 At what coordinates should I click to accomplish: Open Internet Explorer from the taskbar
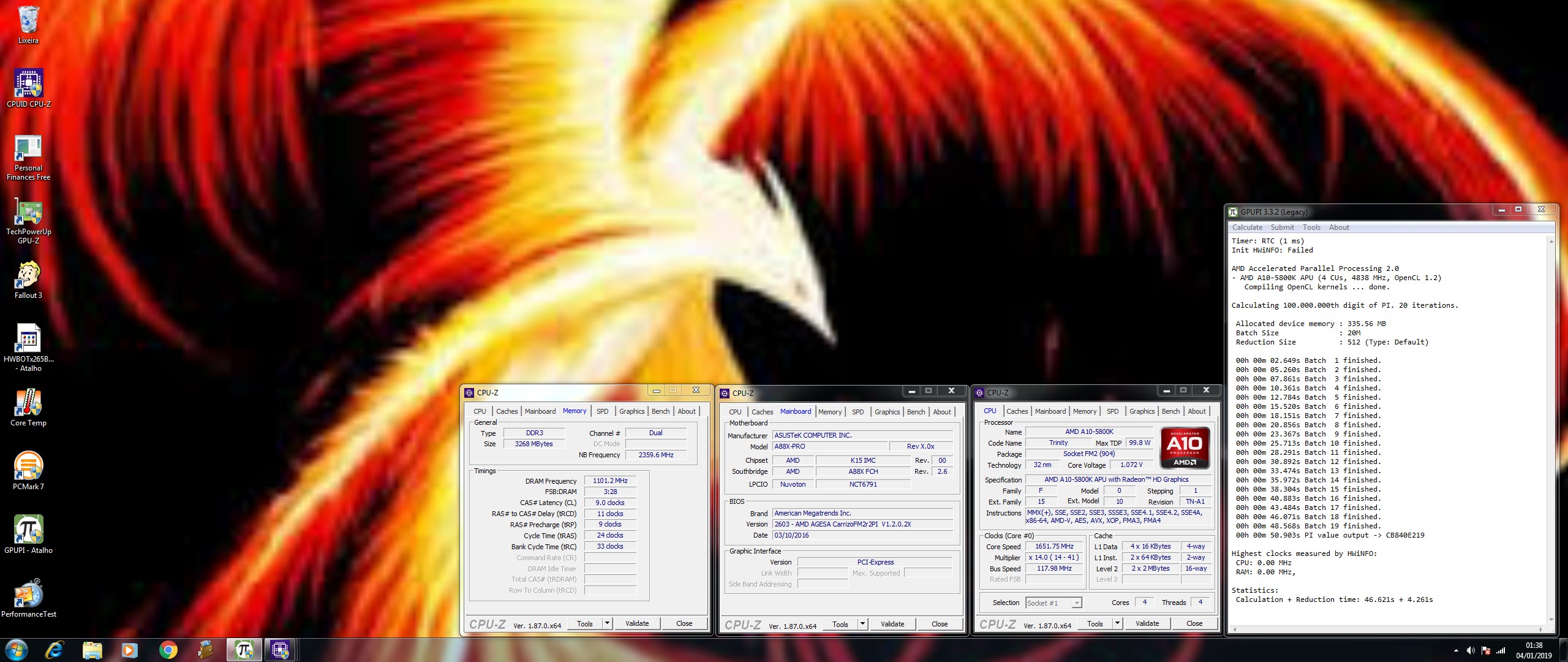[55, 650]
